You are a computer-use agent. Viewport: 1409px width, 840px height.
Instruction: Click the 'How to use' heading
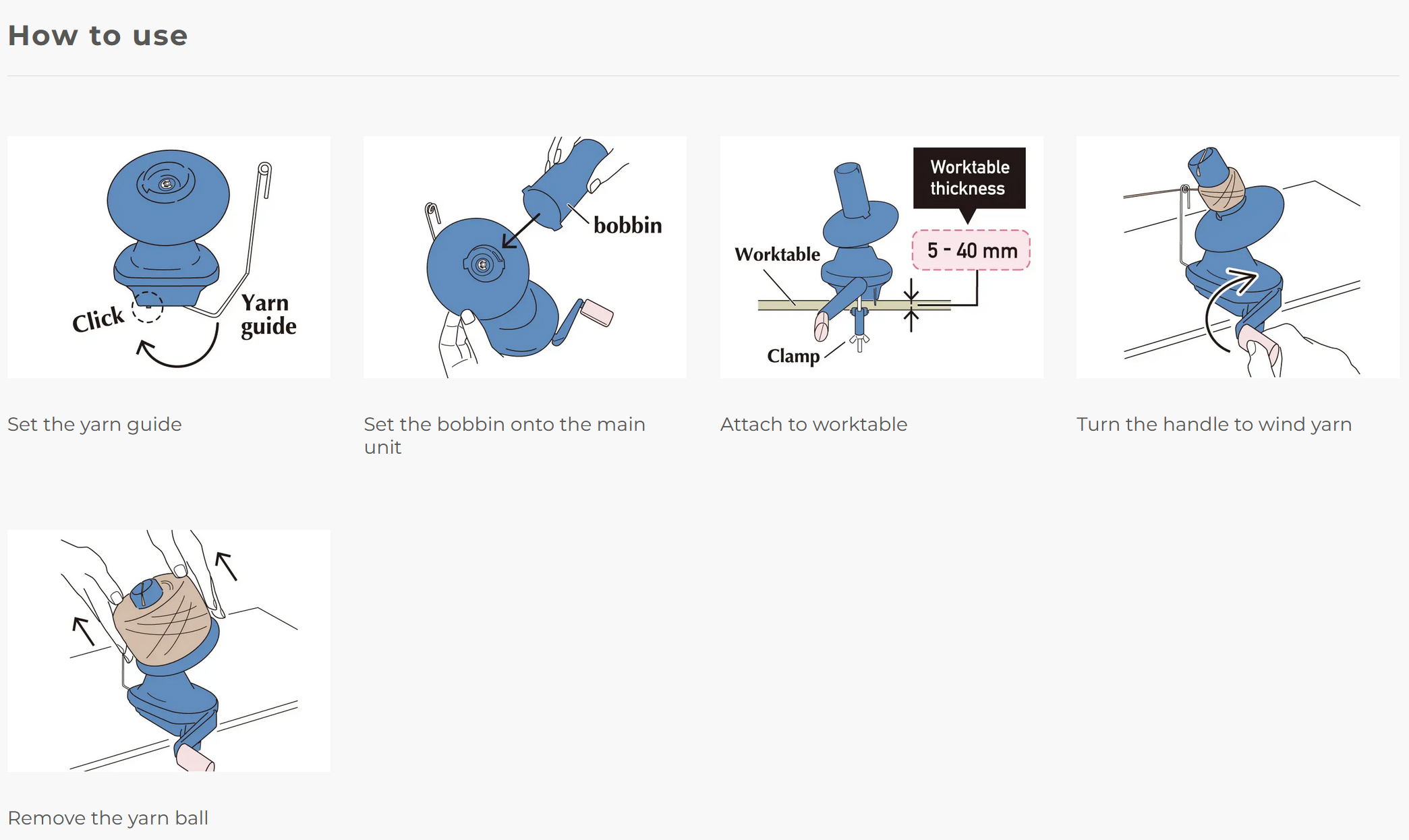[98, 36]
